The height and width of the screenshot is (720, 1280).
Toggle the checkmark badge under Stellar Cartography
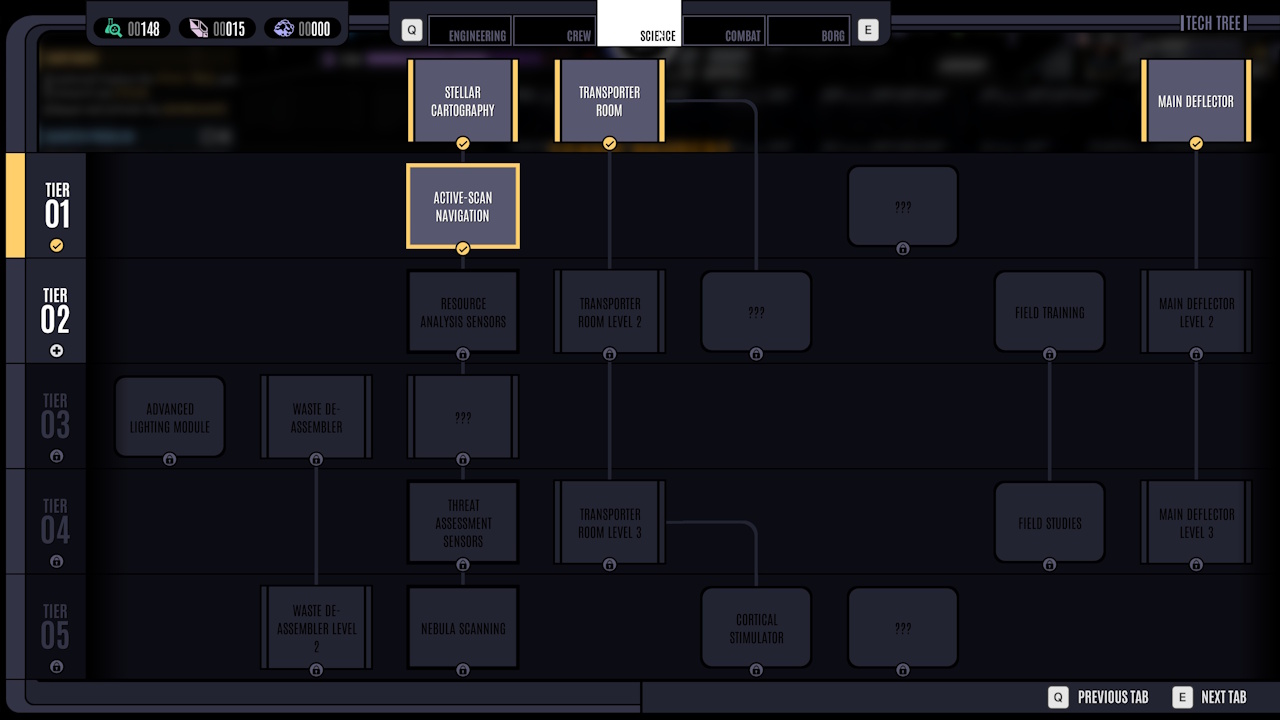pos(463,143)
